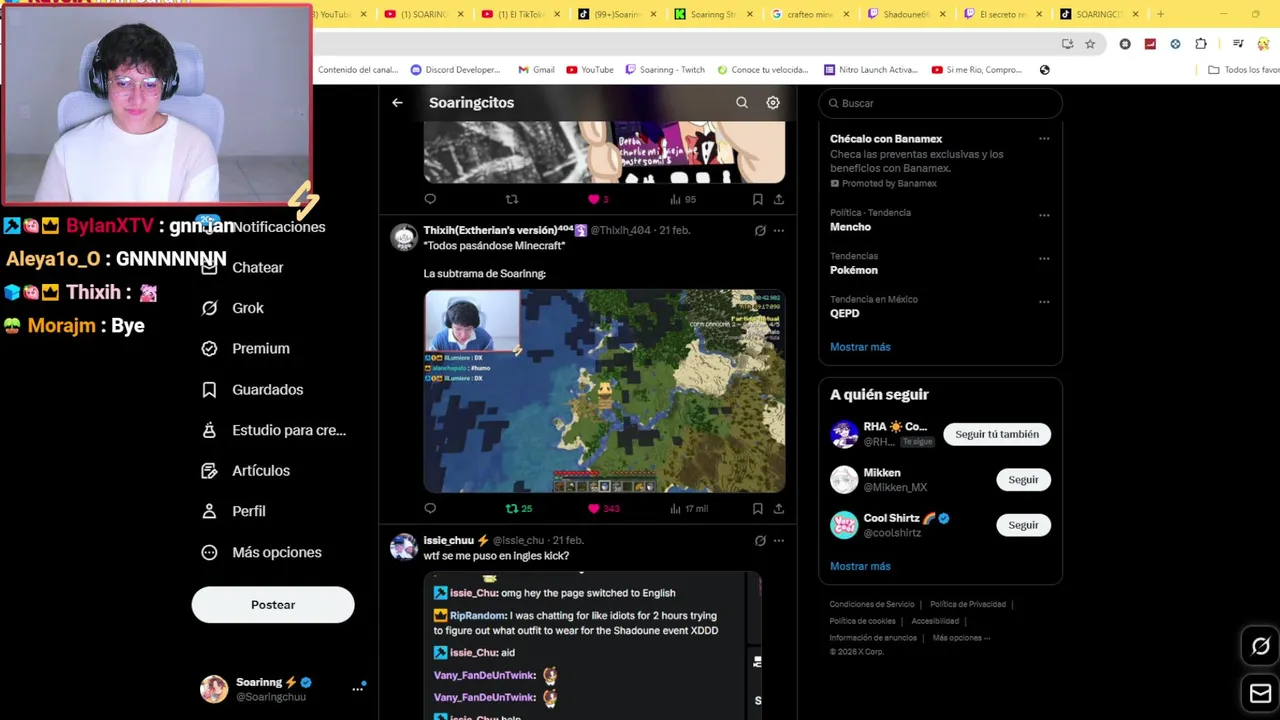The width and height of the screenshot is (1280, 720).
Task: Open the floating messages envelope button
Action: (1260, 693)
